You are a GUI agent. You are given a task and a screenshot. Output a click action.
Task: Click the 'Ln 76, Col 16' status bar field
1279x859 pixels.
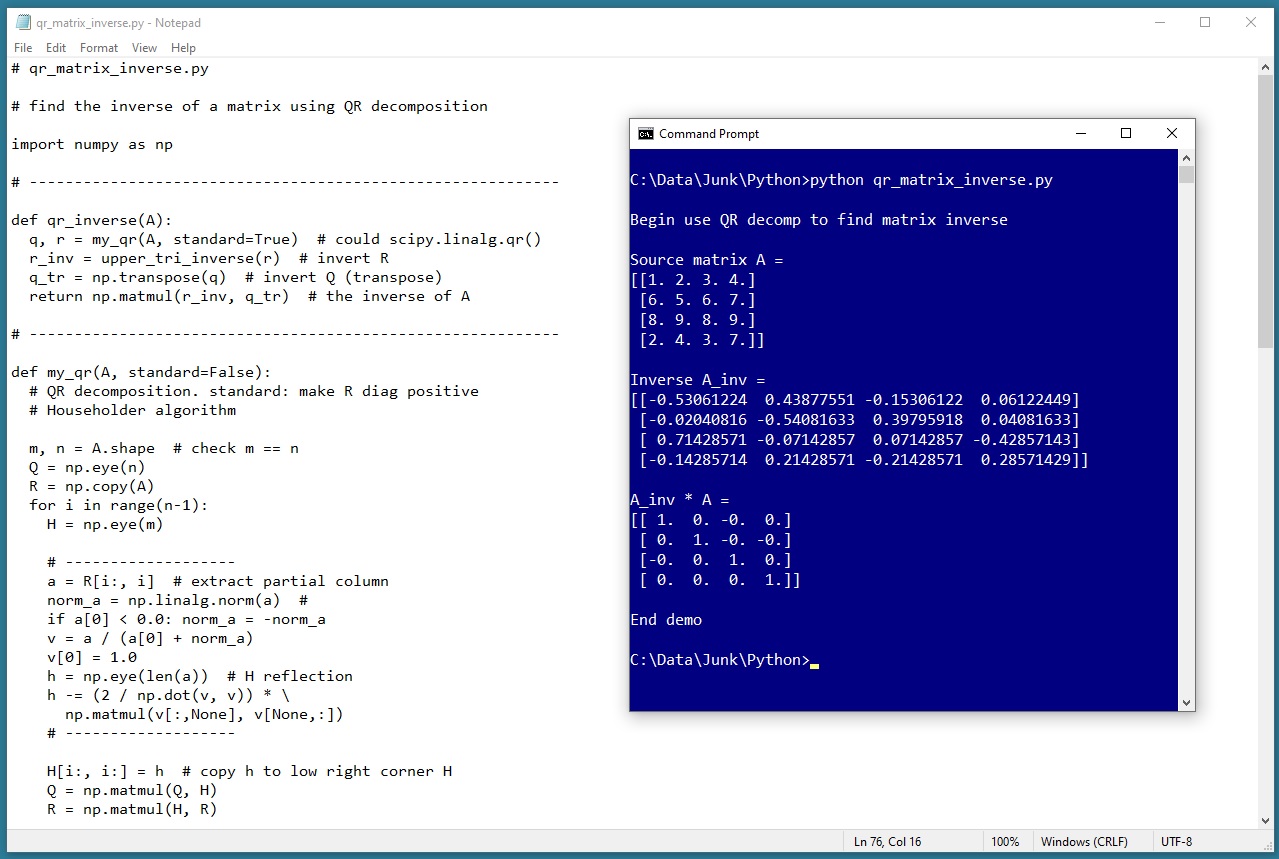[x=888, y=842]
